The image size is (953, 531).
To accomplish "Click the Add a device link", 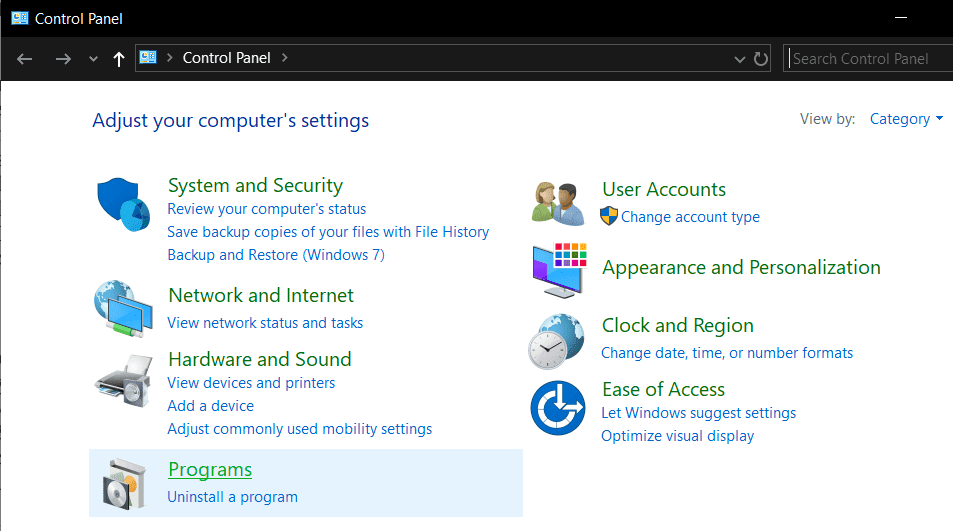I will tap(210, 406).
